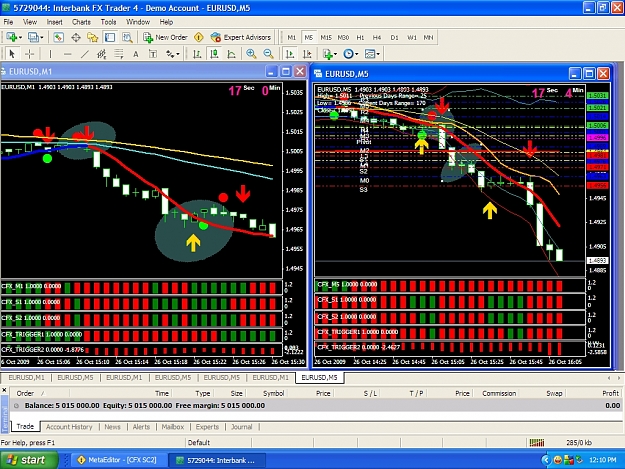Switch chart display to Candlesticks
625x469 pixels.
pos(214,54)
